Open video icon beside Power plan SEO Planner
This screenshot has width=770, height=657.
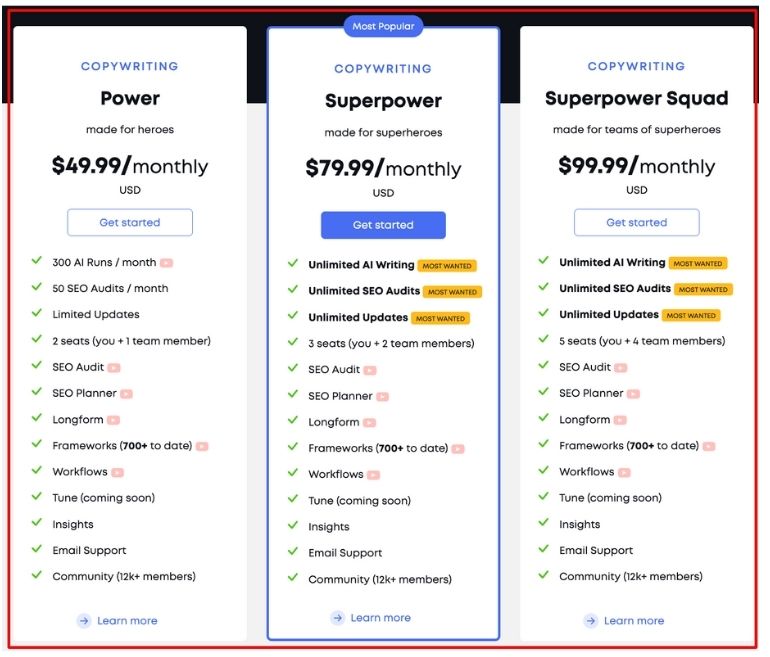[126, 394]
